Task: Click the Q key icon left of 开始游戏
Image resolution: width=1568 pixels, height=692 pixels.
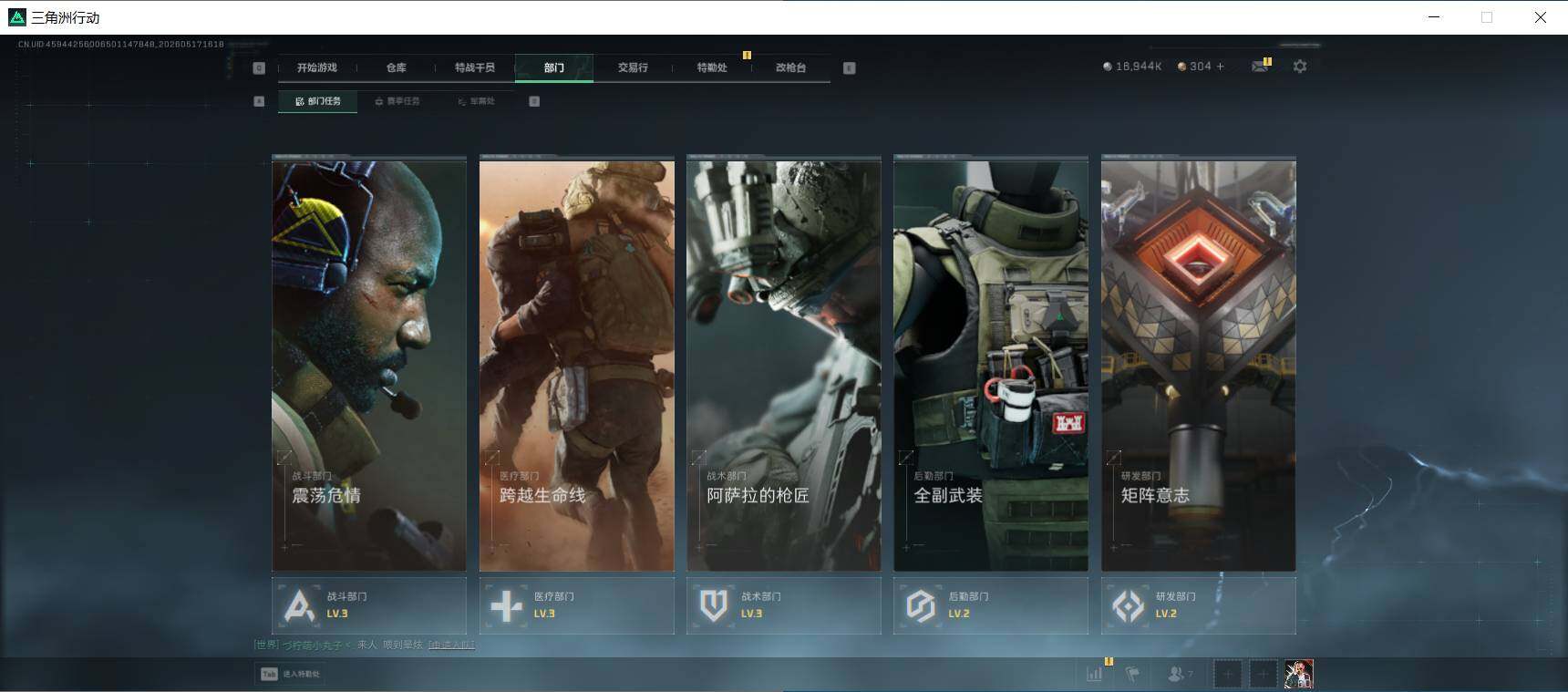Action: pos(259,67)
